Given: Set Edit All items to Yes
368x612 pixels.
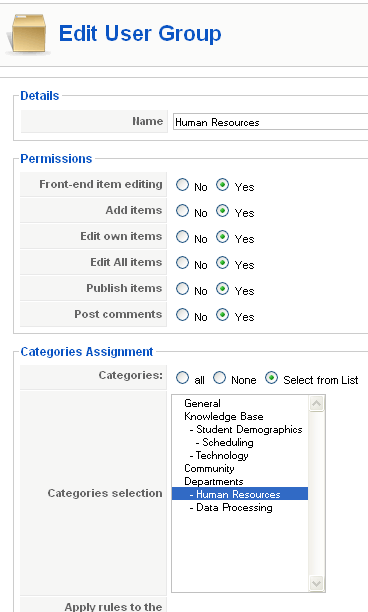Looking at the screenshot, I should [222, 263].
